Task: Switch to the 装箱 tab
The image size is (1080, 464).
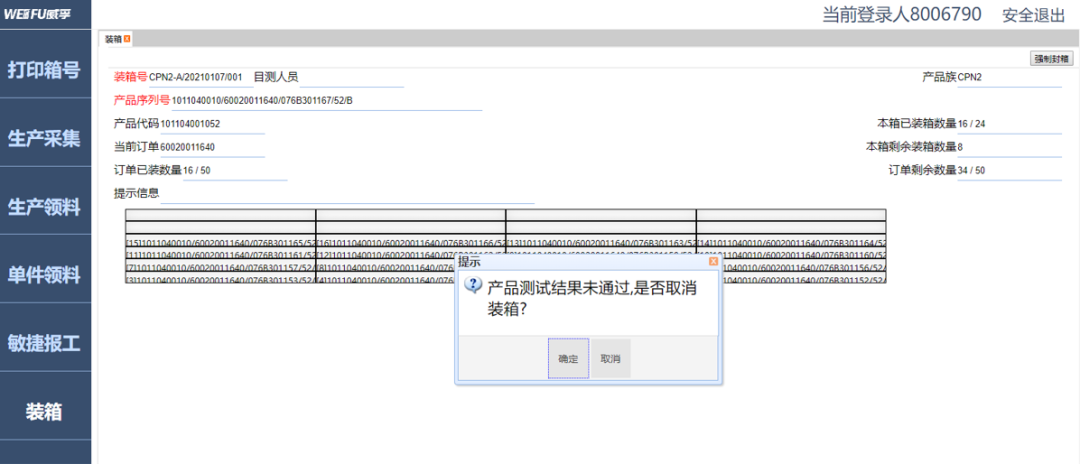Action: (112, 39)
